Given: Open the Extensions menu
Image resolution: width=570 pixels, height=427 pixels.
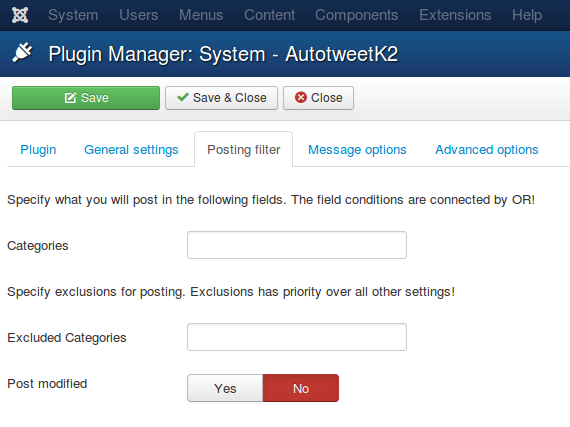Looking at the screenshot, I should point(455,15).
